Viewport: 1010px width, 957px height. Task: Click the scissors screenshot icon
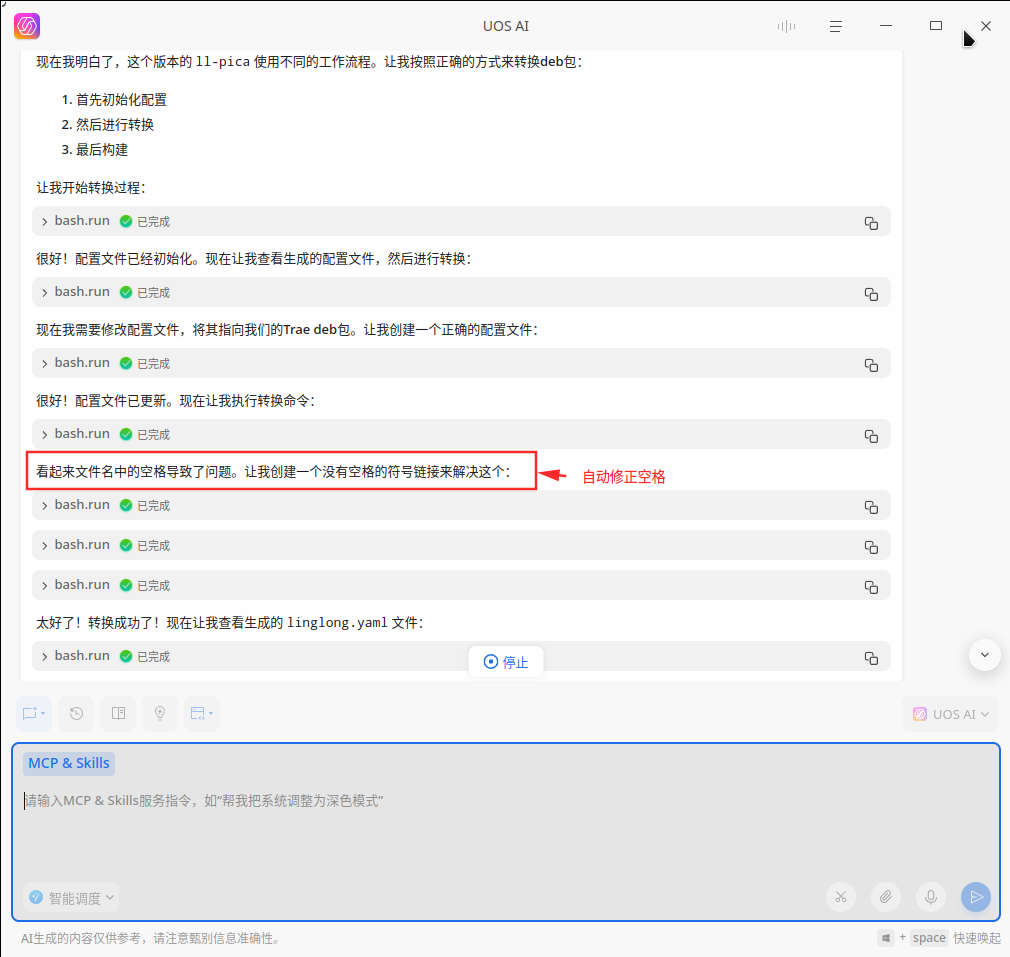point(841,896)
